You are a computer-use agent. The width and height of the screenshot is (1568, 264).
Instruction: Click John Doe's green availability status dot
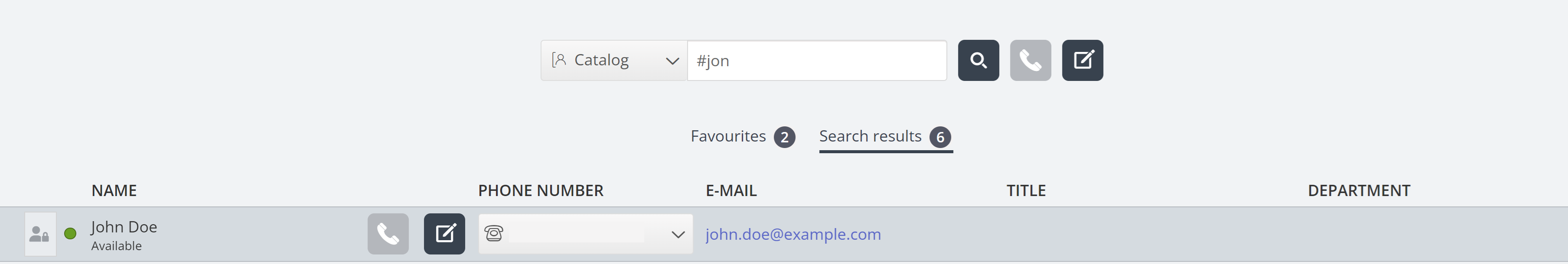tap(71, 234)
